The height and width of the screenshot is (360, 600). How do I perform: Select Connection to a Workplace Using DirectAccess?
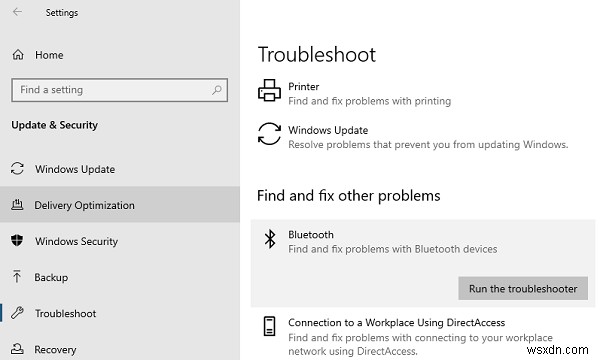pyautogui.click(x=396, y=323)
